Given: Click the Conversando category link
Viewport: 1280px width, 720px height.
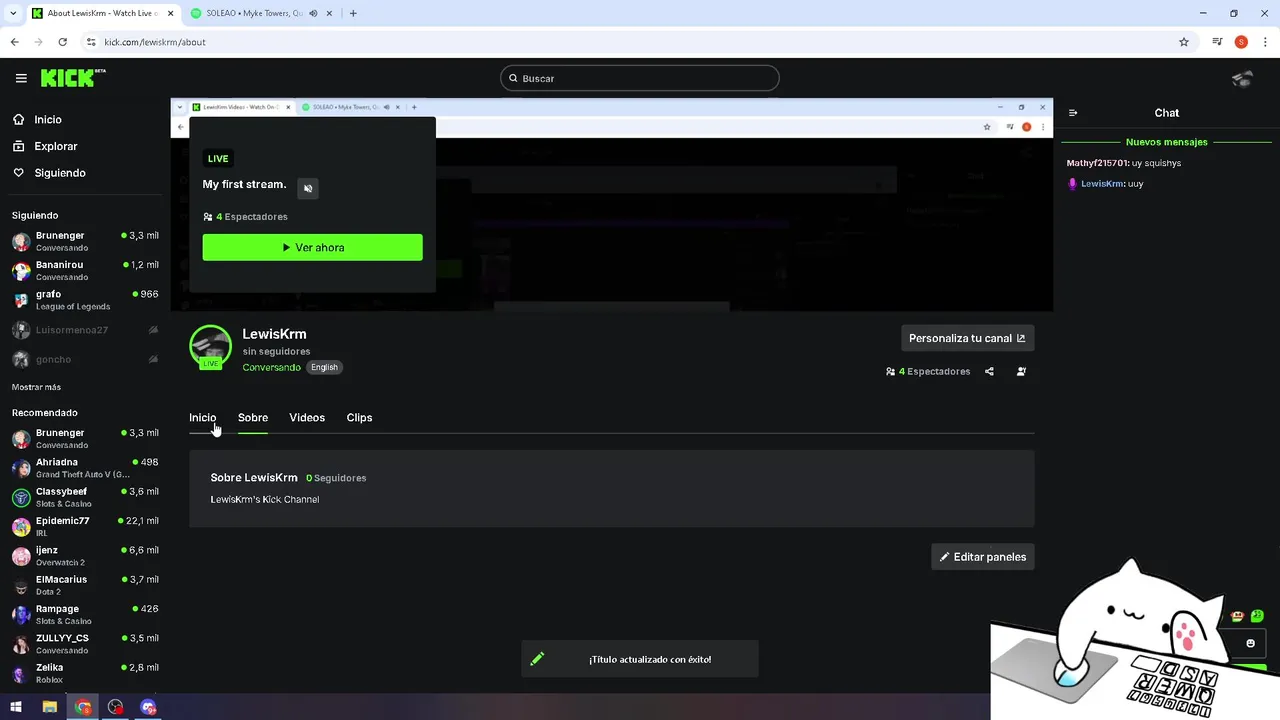Looking at the screenshot, I should pos(271,367).
